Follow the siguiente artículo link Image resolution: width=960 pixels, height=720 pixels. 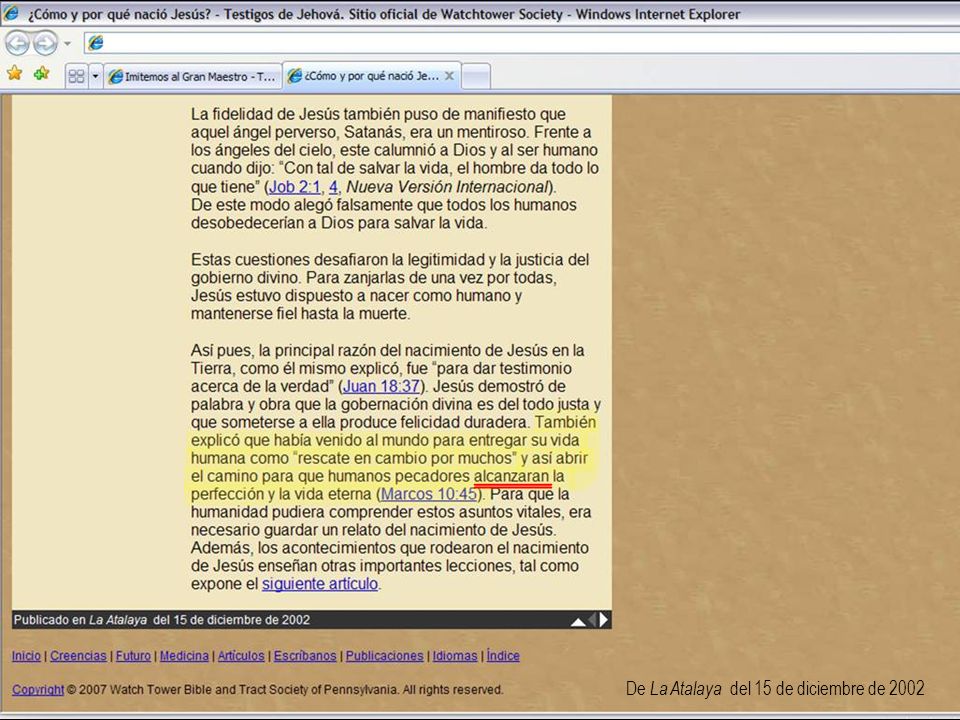tap(320, 584)
